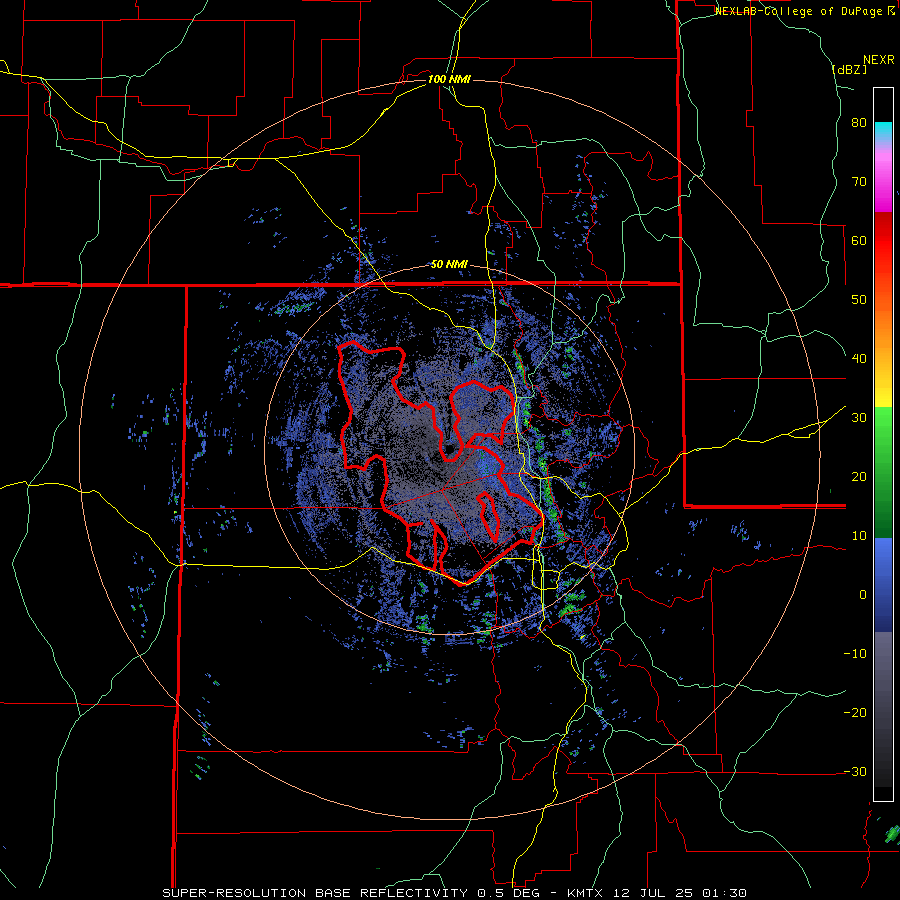The width and height of the screenshot is (900, 900).
Task: Click the -10 value on the dBZ scale
Action: pyautogui.click(x=855, y=654)
